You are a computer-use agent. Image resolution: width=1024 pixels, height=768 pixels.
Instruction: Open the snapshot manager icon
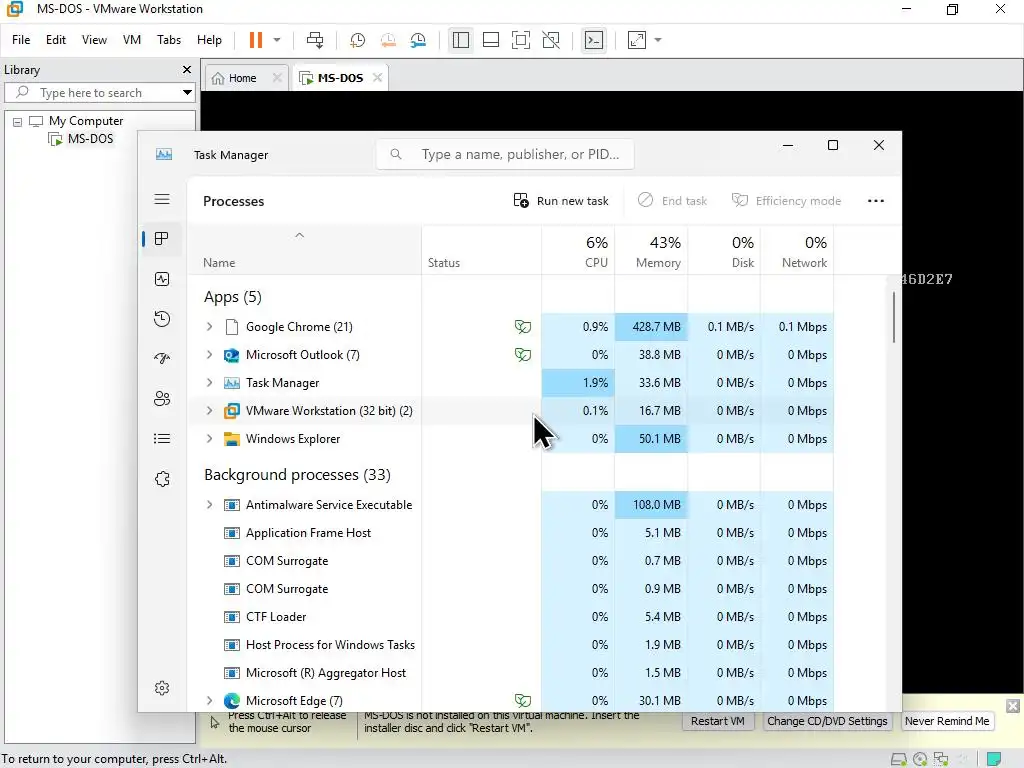pos(419,40)
